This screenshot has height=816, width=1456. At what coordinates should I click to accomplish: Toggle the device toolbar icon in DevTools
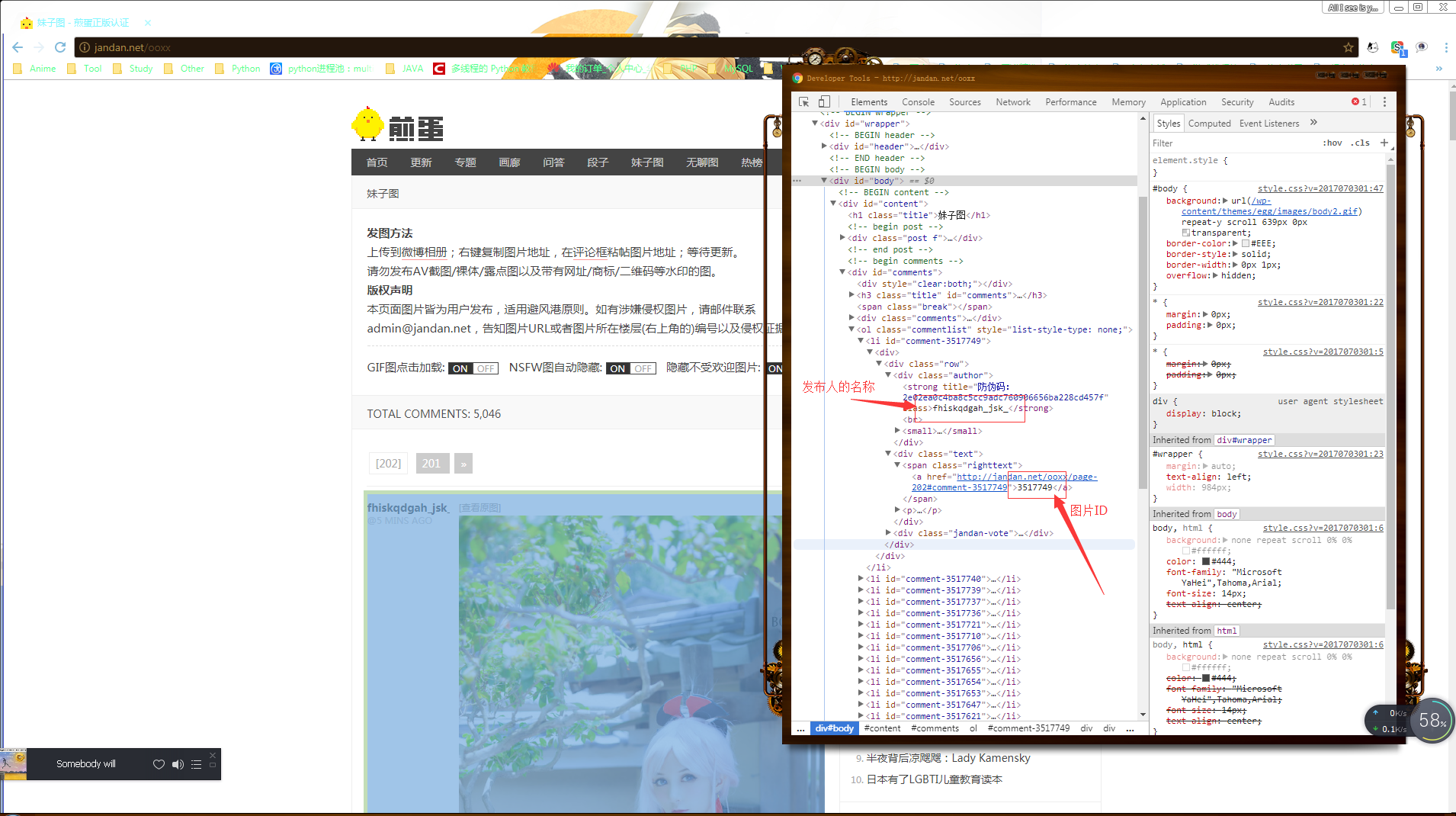[824, 102]
